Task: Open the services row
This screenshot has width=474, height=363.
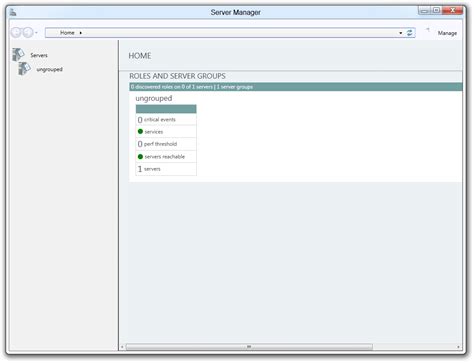Action: (166, 132)
